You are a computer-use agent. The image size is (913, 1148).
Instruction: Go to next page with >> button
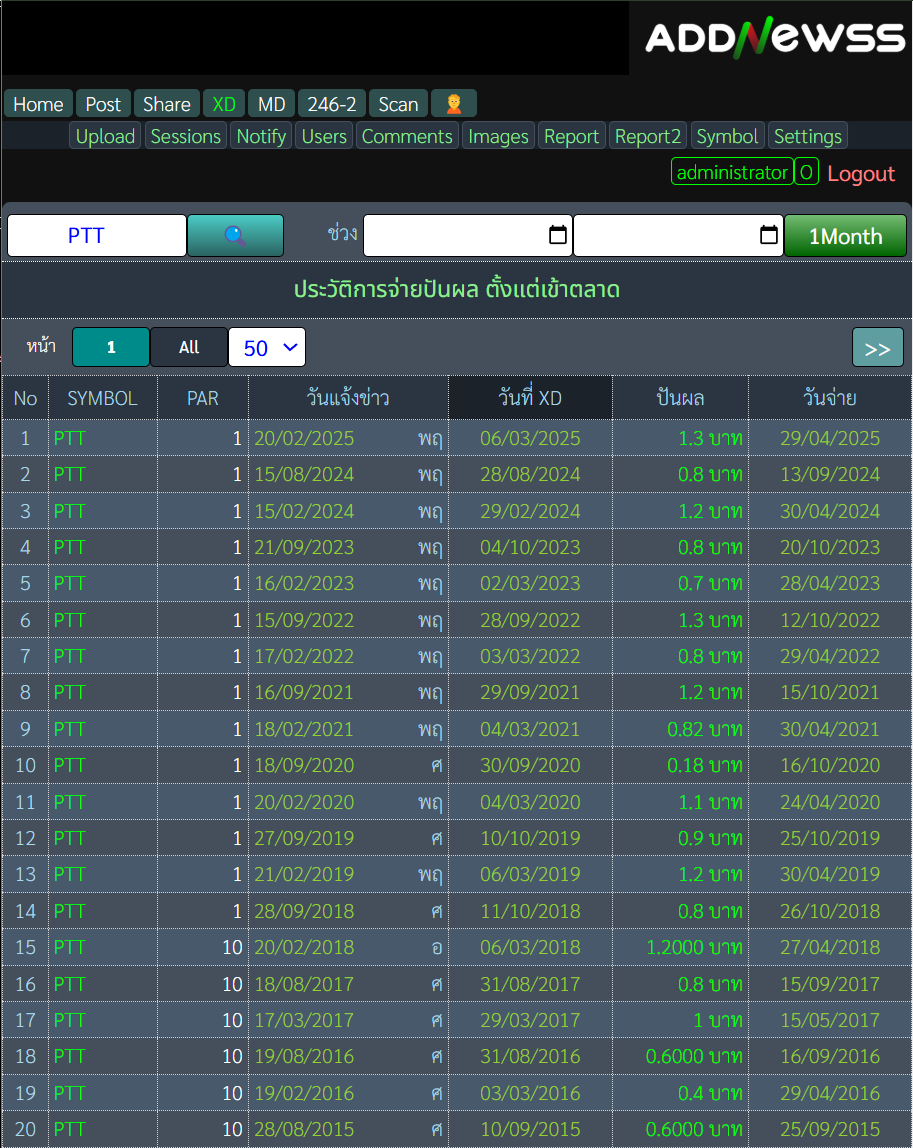(878, 348)
